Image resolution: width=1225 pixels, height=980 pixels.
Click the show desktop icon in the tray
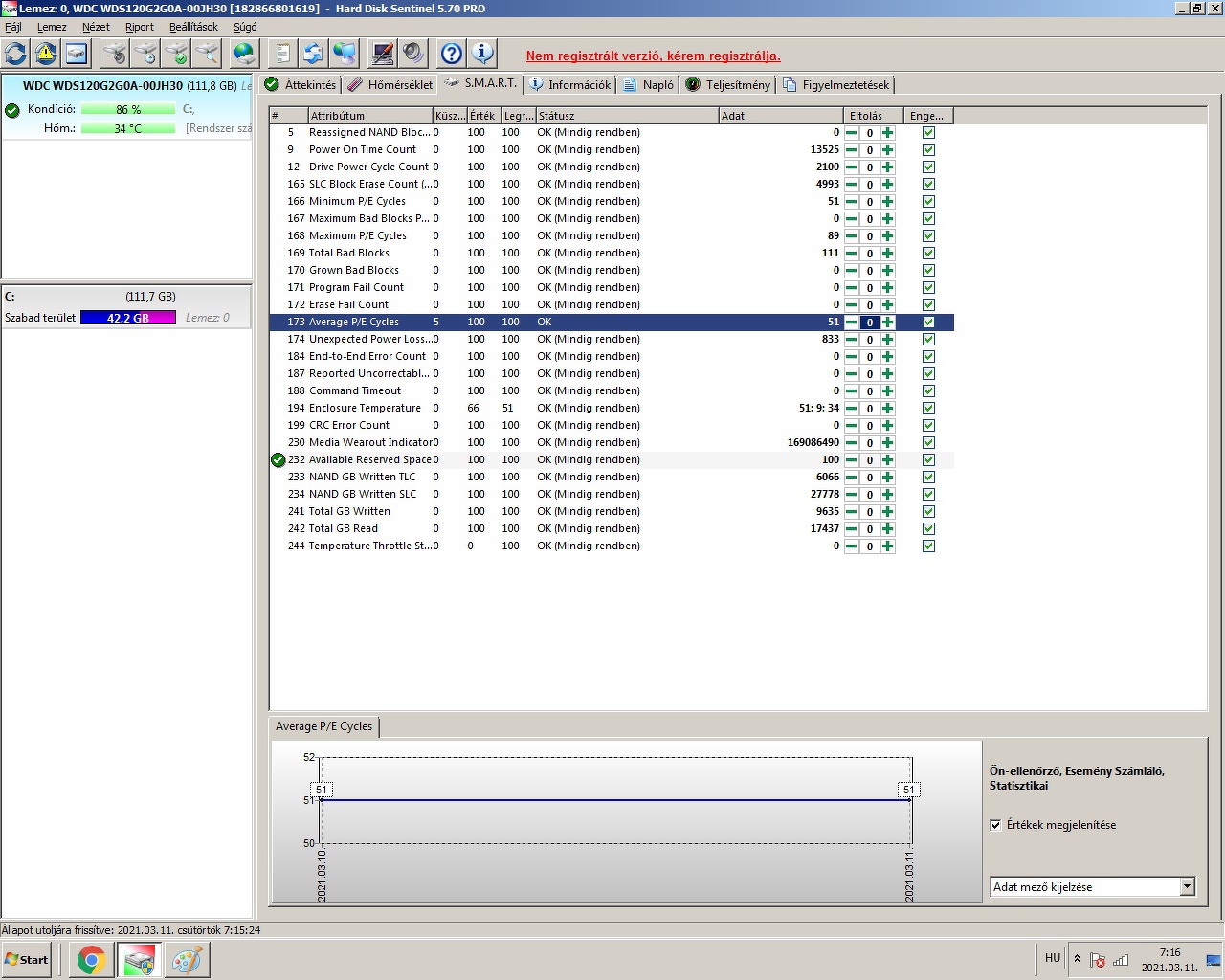coord(1213,960)
